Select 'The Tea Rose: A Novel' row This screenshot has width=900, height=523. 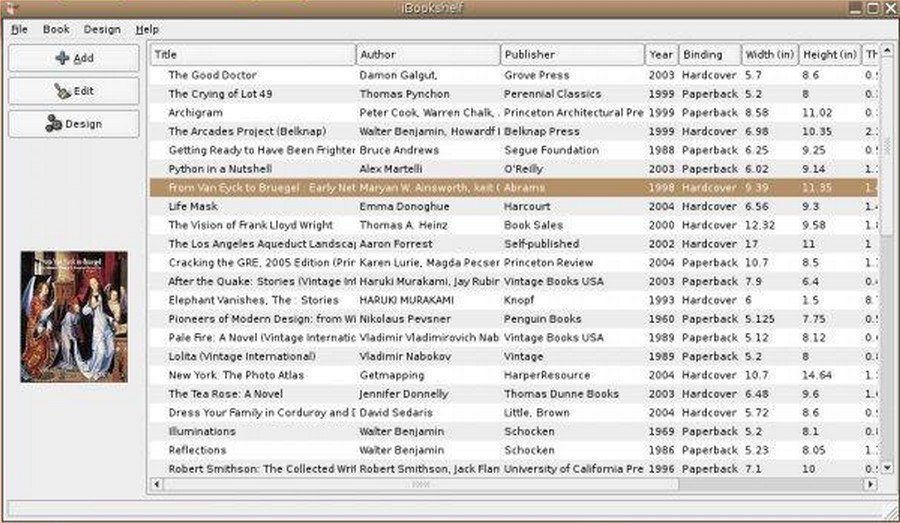514,394
